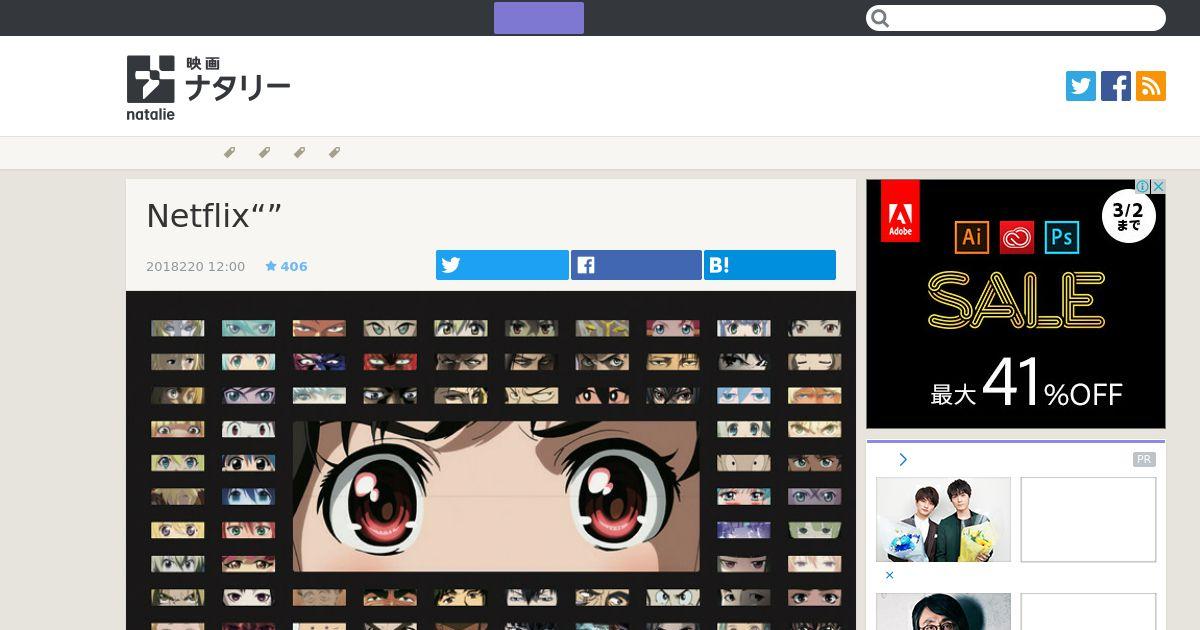Click the third tag icon in the navigation bar
Image resolution: width=1200 pixels, height=630 pixels.
coord(299,153)
